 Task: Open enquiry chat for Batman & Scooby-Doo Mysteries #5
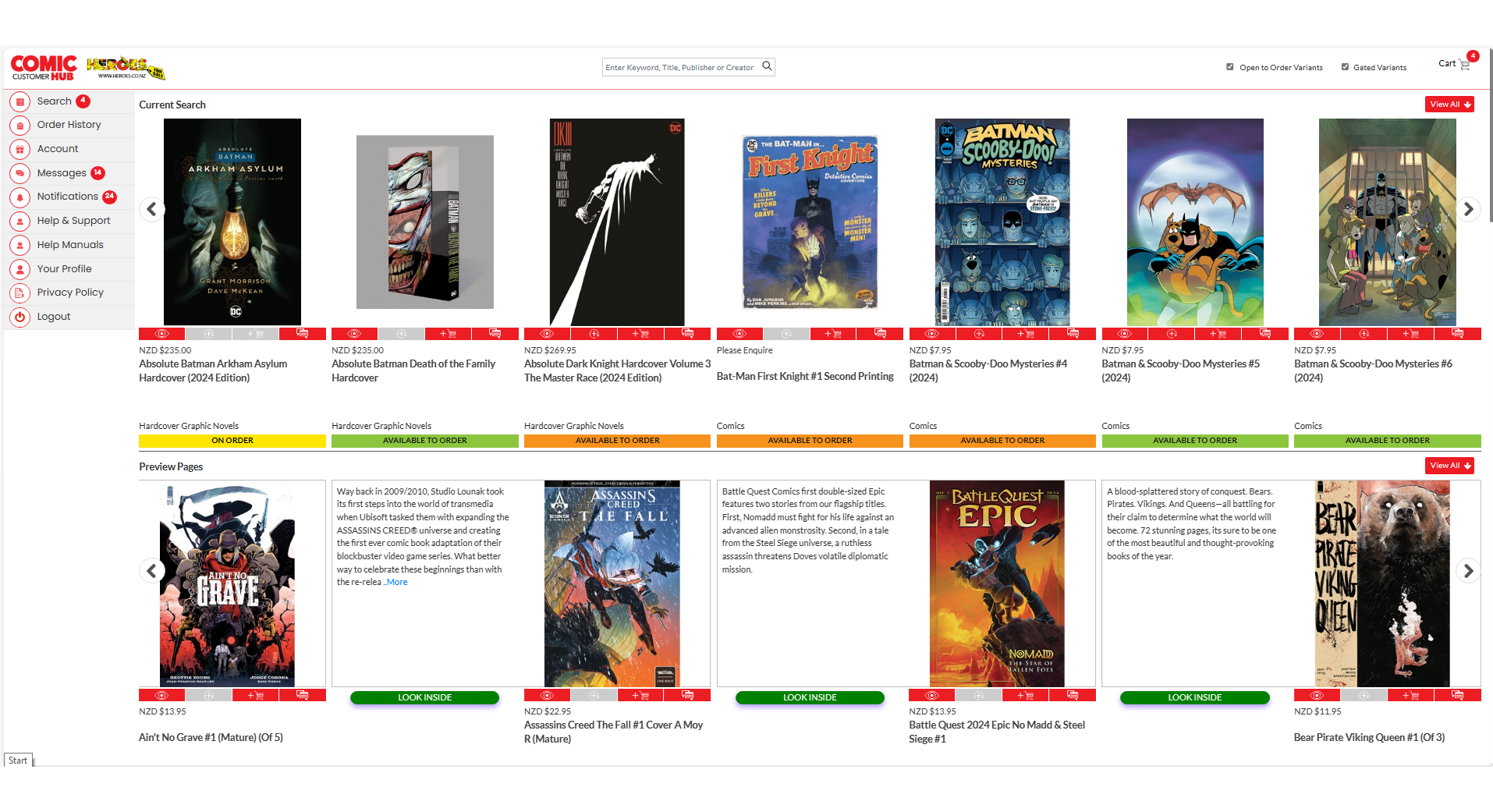pos(1265,334)
